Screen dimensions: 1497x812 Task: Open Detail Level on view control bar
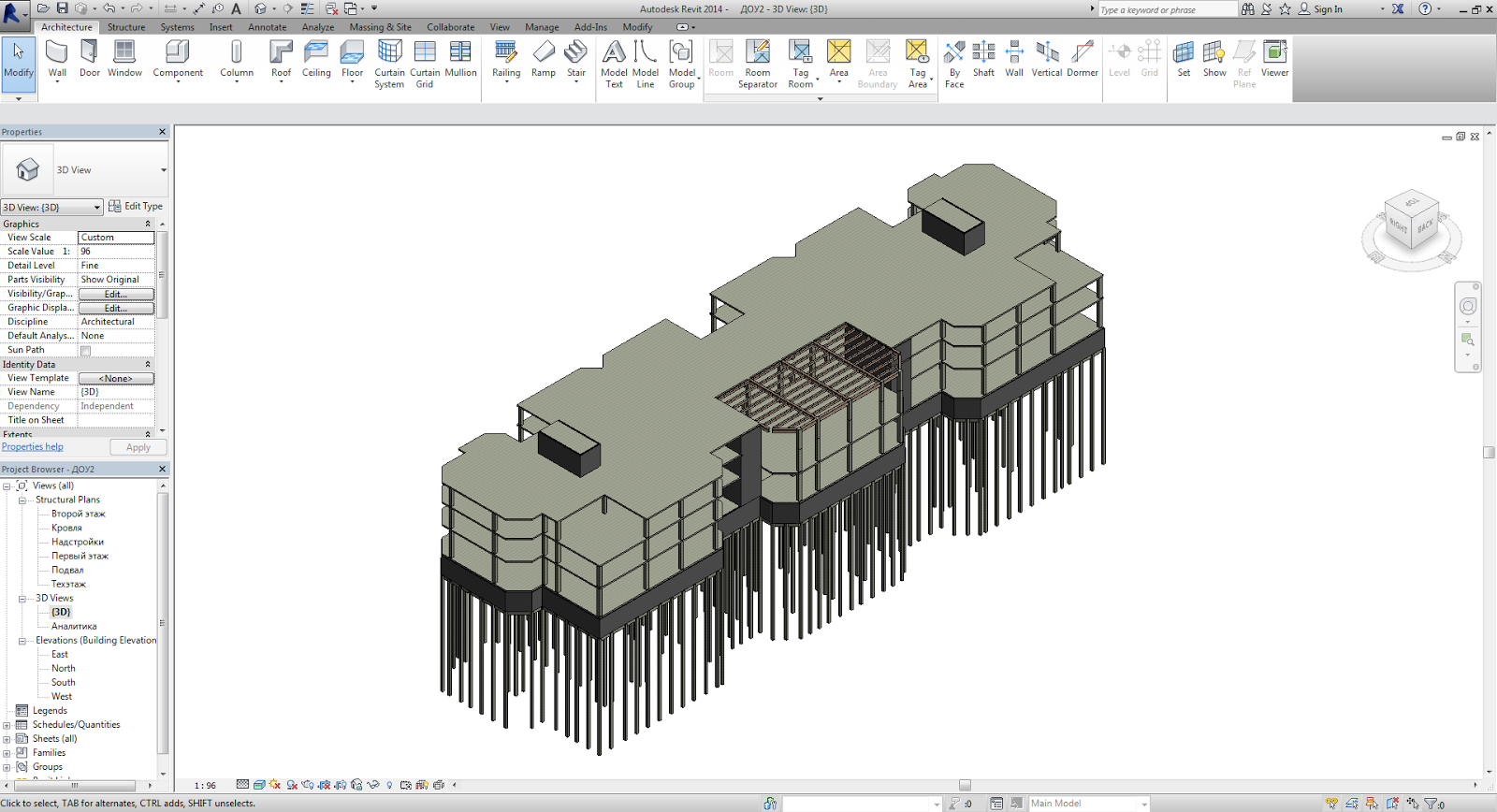tap(243, 785)
